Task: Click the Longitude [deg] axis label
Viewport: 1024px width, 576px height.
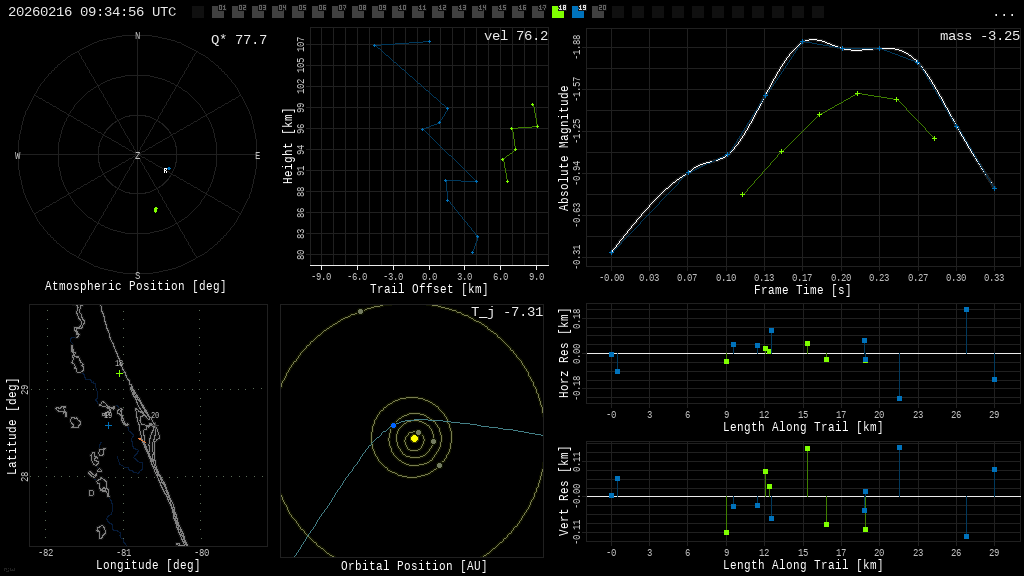Action: 148,564
